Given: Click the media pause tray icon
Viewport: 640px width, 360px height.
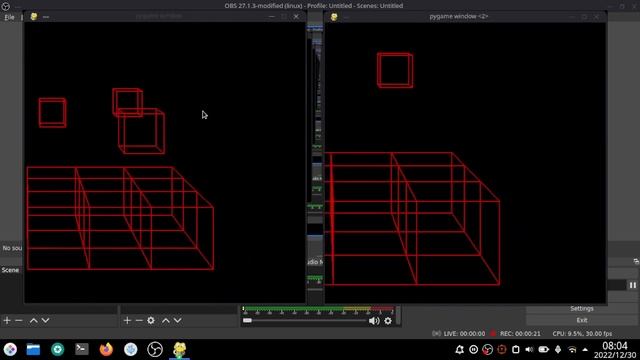Looking at the screenshot, I should pyautogui.click(x=473, y=349).
